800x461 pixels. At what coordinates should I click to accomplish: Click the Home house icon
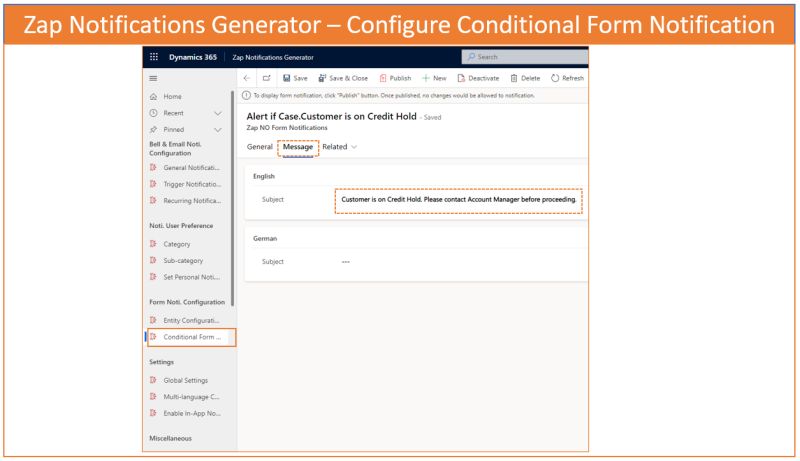click(153, 96)
